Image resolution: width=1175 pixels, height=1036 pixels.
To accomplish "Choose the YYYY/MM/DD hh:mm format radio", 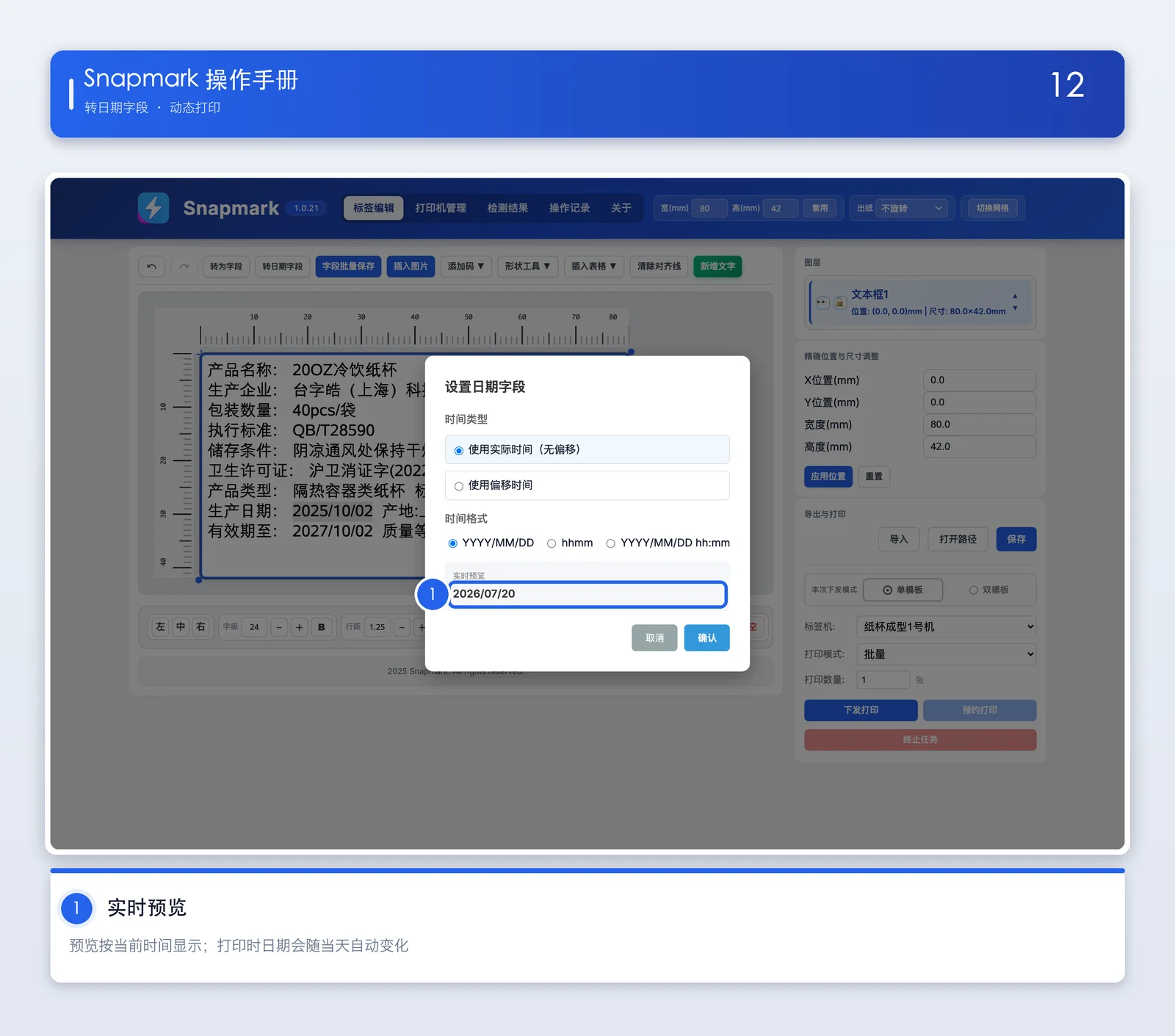I will point(610,543).
